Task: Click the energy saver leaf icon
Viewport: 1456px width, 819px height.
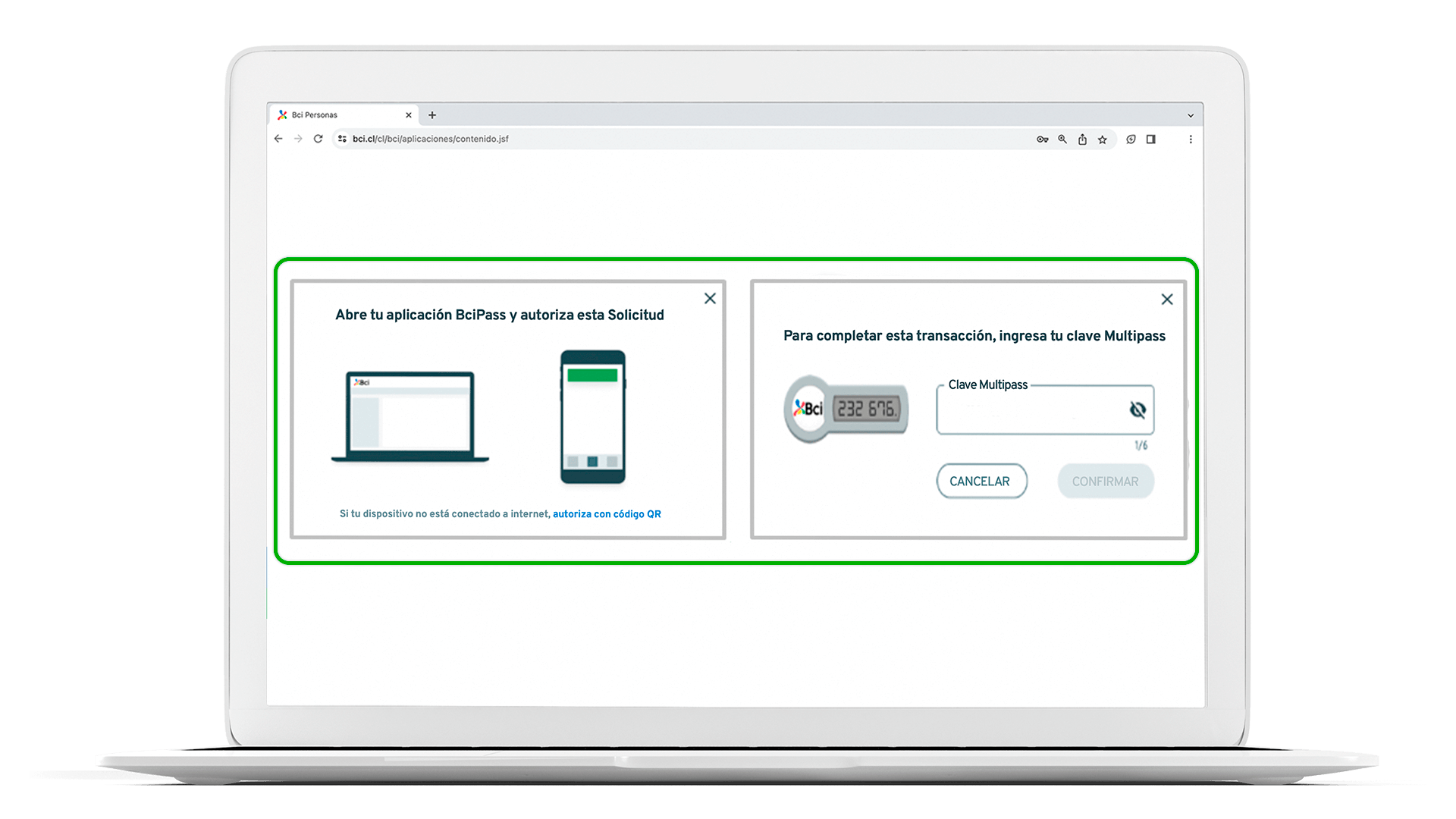Action: click(x=1131, y=139)
